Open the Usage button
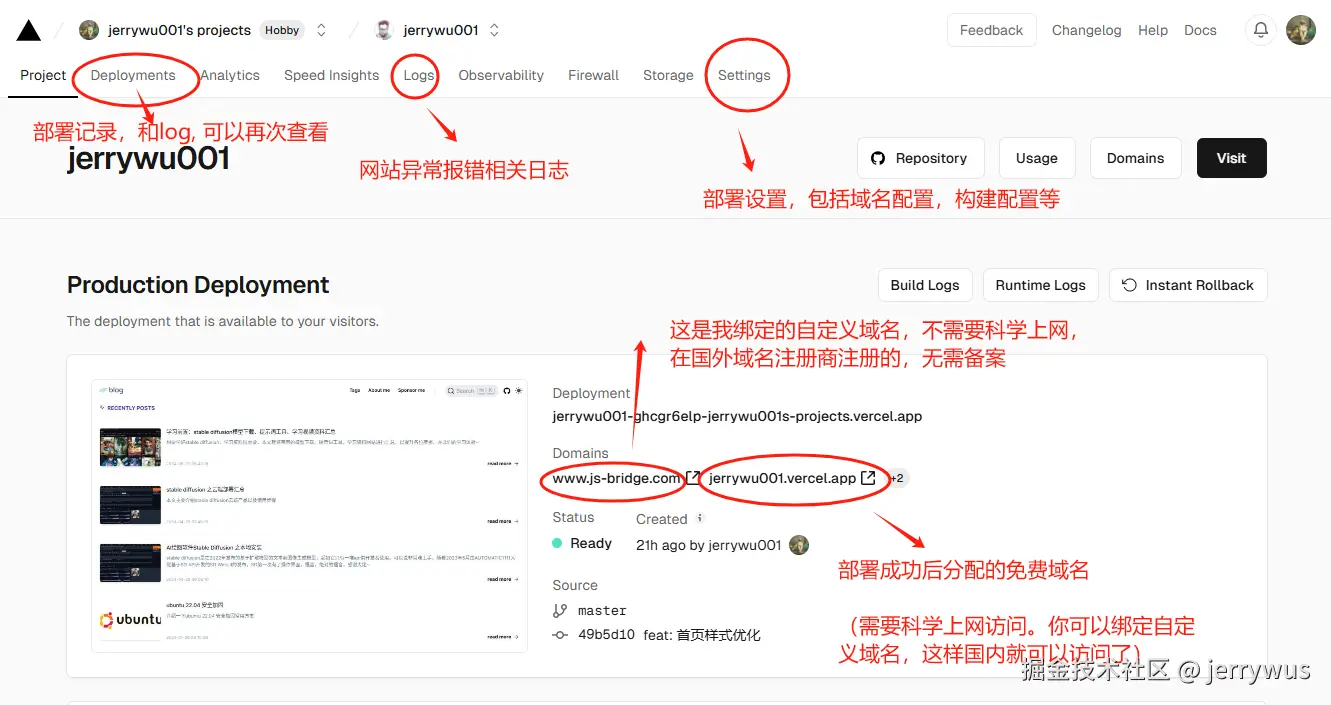Screen dimensions: 1331x705 pos(1036,158)
